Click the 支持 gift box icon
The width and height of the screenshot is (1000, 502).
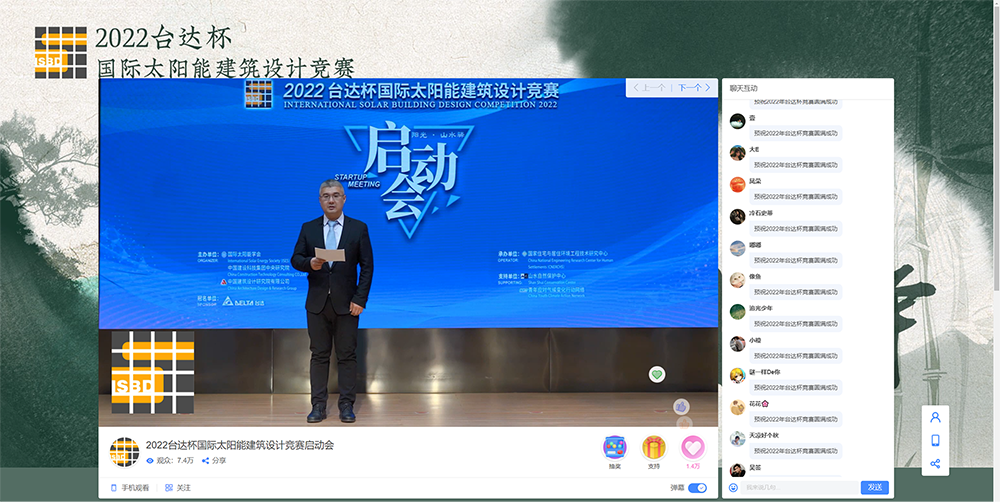click(x=654, y=448)
